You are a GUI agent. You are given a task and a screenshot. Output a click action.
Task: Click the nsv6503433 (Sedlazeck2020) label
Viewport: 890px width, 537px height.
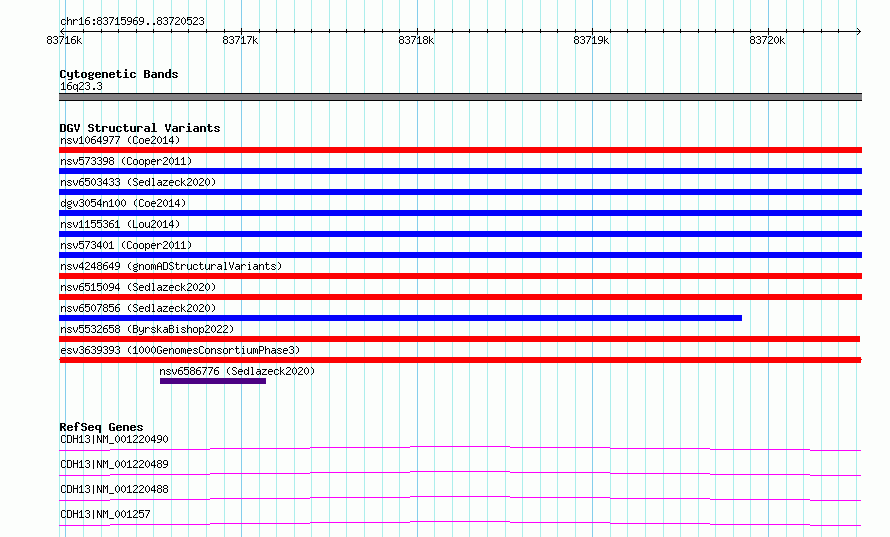click(x=138, y=182)
